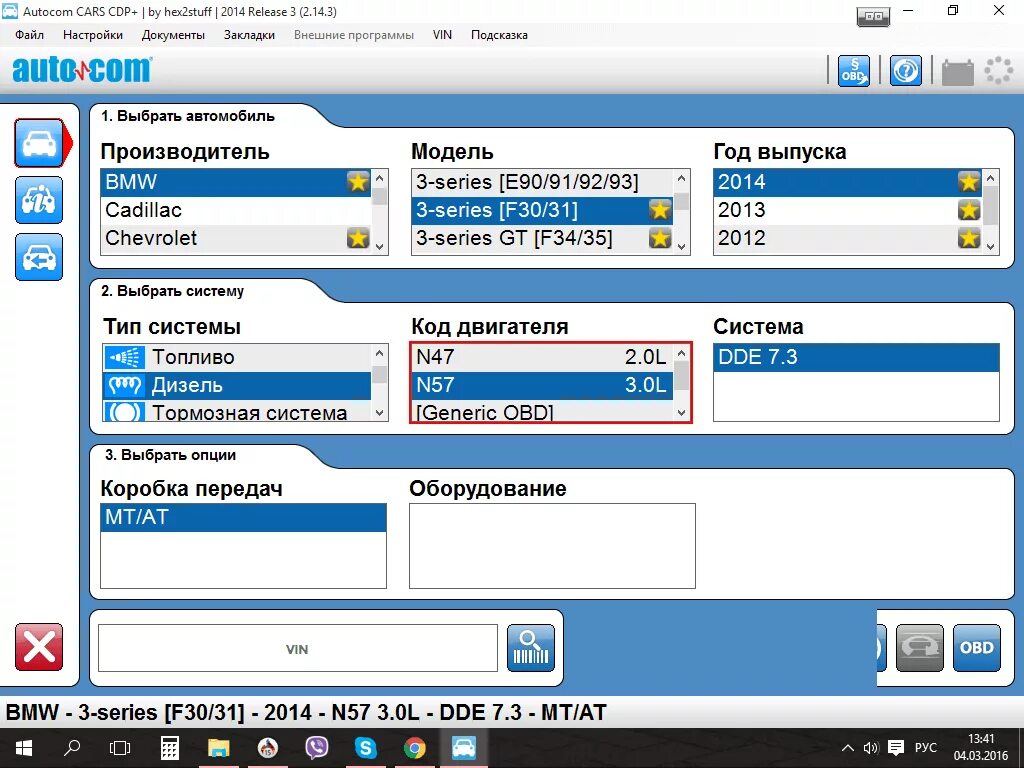Select the vehicle selection car icon in sidebar

[39, 142]
